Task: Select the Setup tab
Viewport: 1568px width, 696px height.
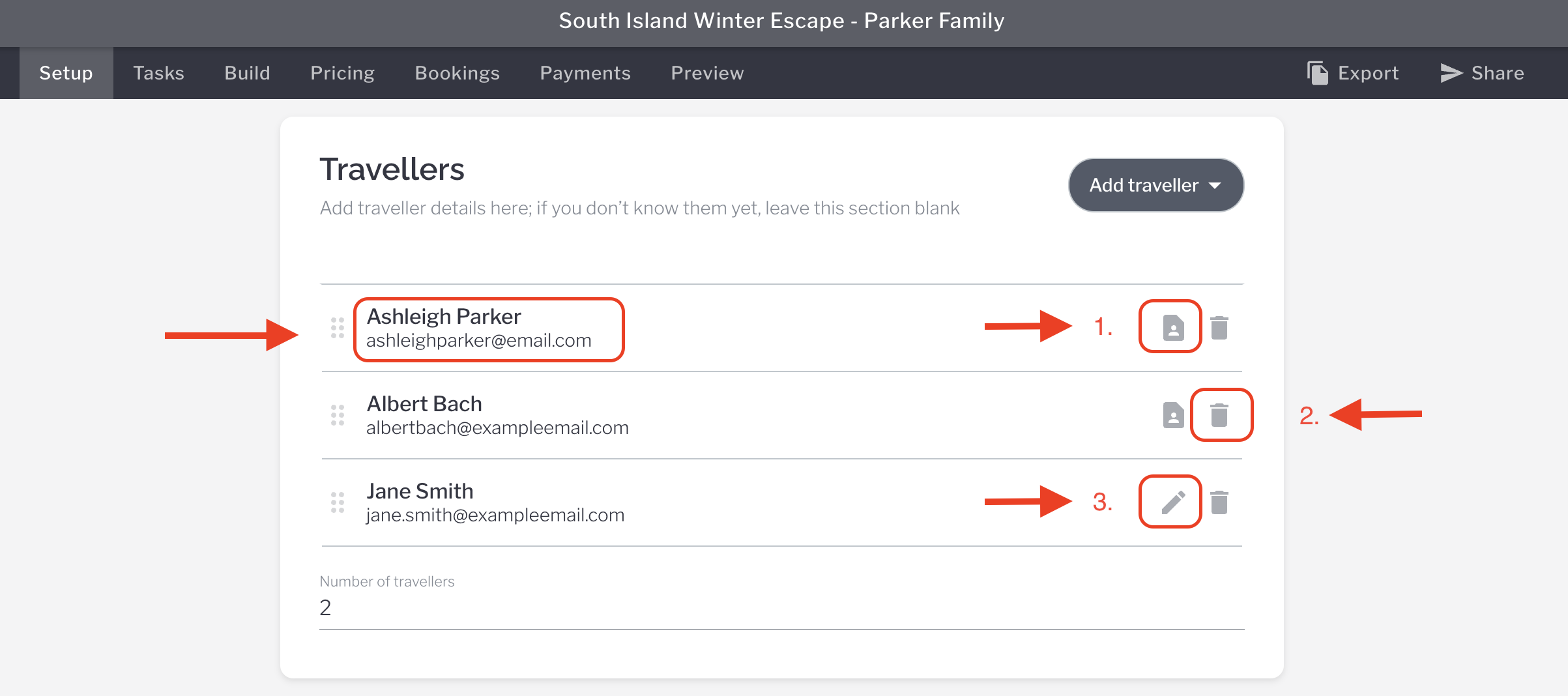Action: click(66, 73)
